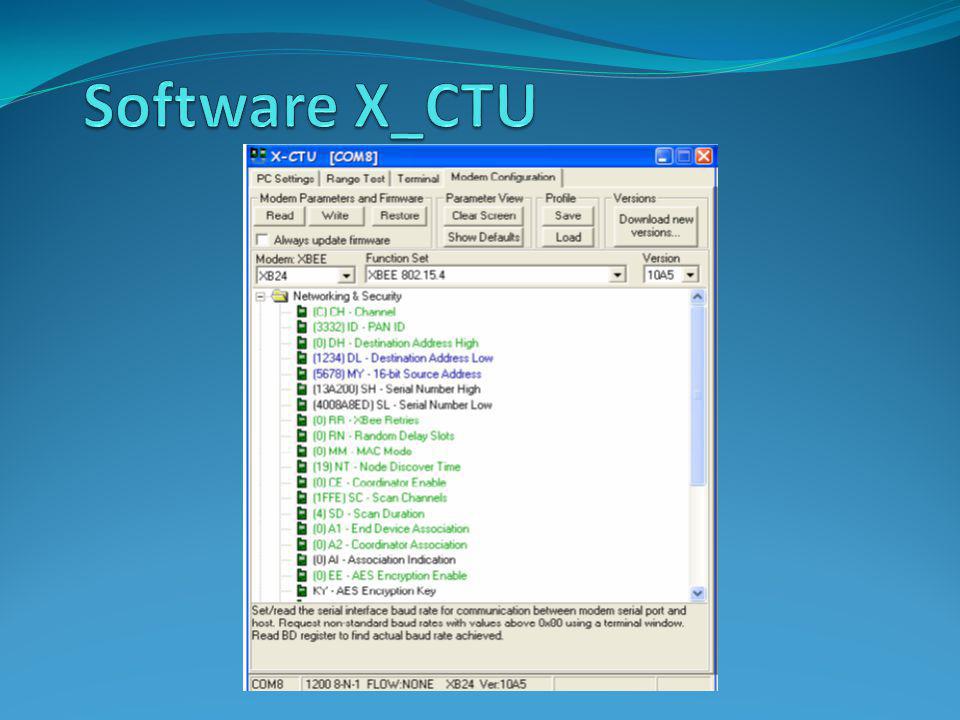Click the parameter list scroll down arrow
This screenshot has height=720, width=960.
coord(697,593)
